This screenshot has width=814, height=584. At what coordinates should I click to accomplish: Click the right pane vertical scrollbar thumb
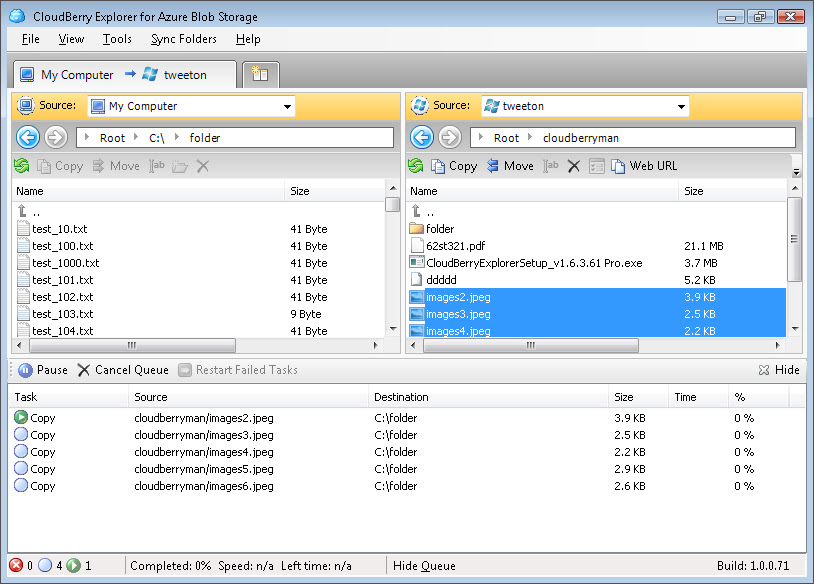(794, 239)
